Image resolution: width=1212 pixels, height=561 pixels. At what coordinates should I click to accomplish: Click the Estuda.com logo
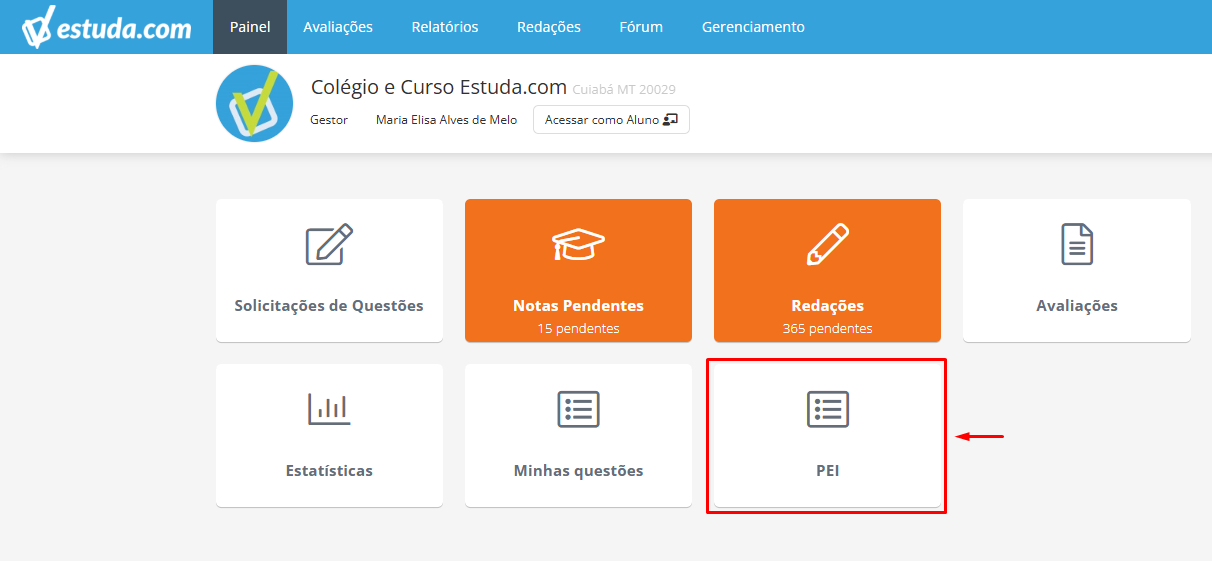[x=106, y=27]
